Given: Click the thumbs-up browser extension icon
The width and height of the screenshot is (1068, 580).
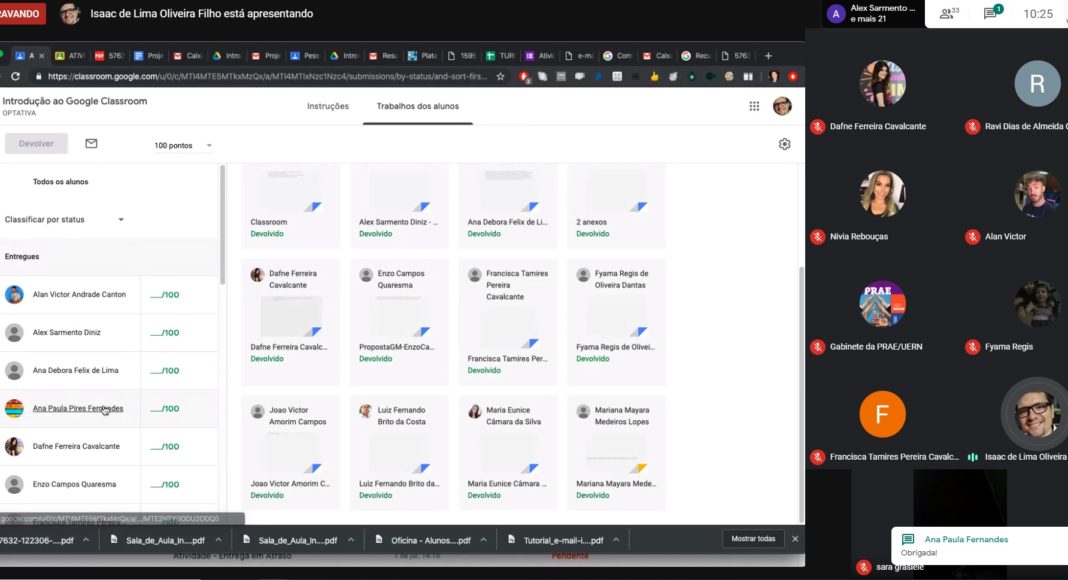Looking at the screenshot, I should (x=655, y=76).
